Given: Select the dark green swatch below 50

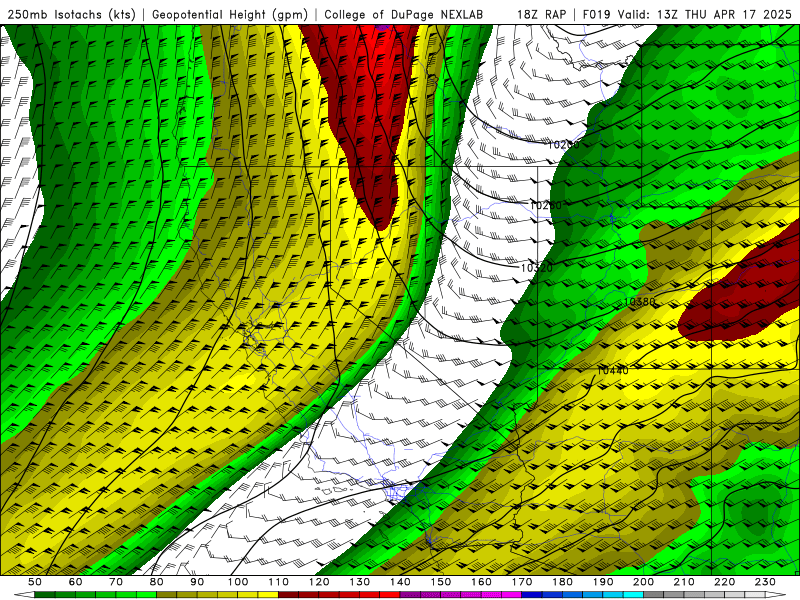Looking at the screenshot, I should pyautogui.click(x=45, y=595).
